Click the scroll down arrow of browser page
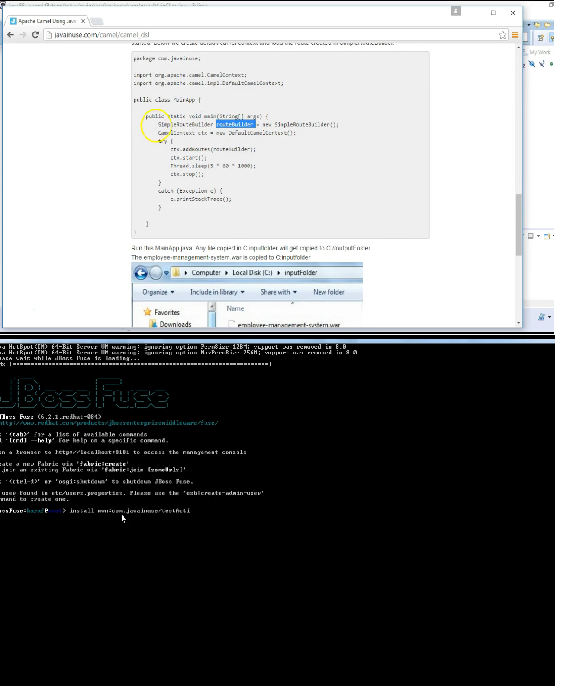567x691 pixels. 519,323
